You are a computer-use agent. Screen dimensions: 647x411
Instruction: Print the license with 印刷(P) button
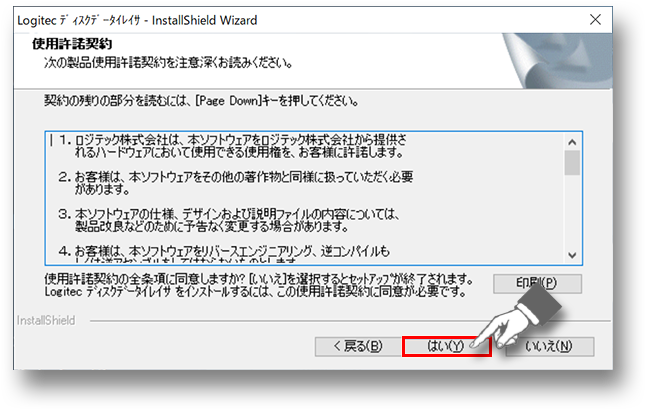tap(537, 283)
